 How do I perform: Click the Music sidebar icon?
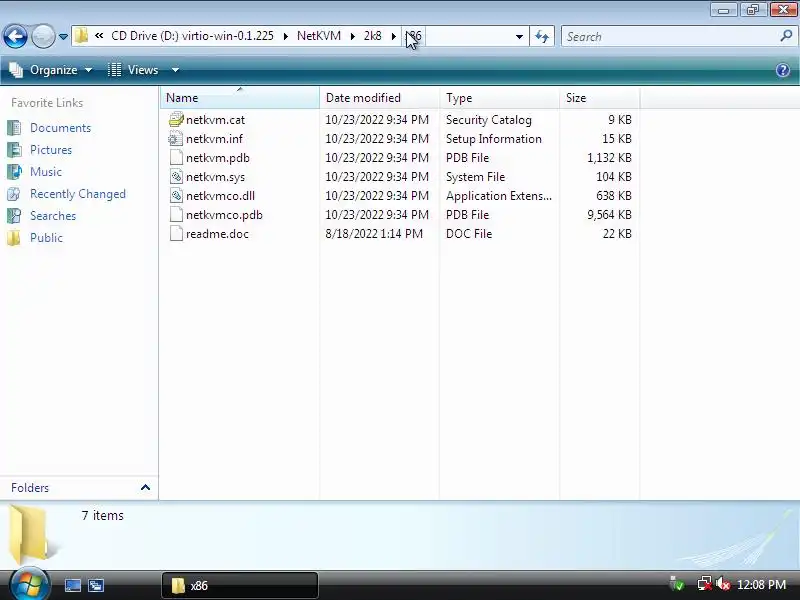click(14, 171)
